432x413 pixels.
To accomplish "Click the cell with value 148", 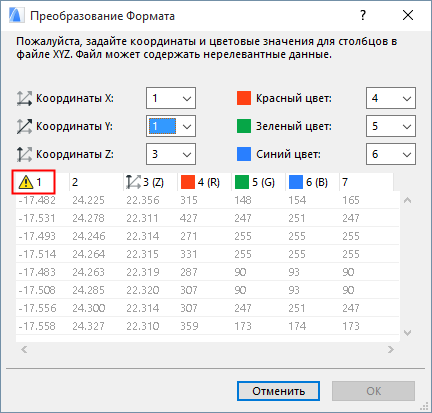I will coord(243,200).
